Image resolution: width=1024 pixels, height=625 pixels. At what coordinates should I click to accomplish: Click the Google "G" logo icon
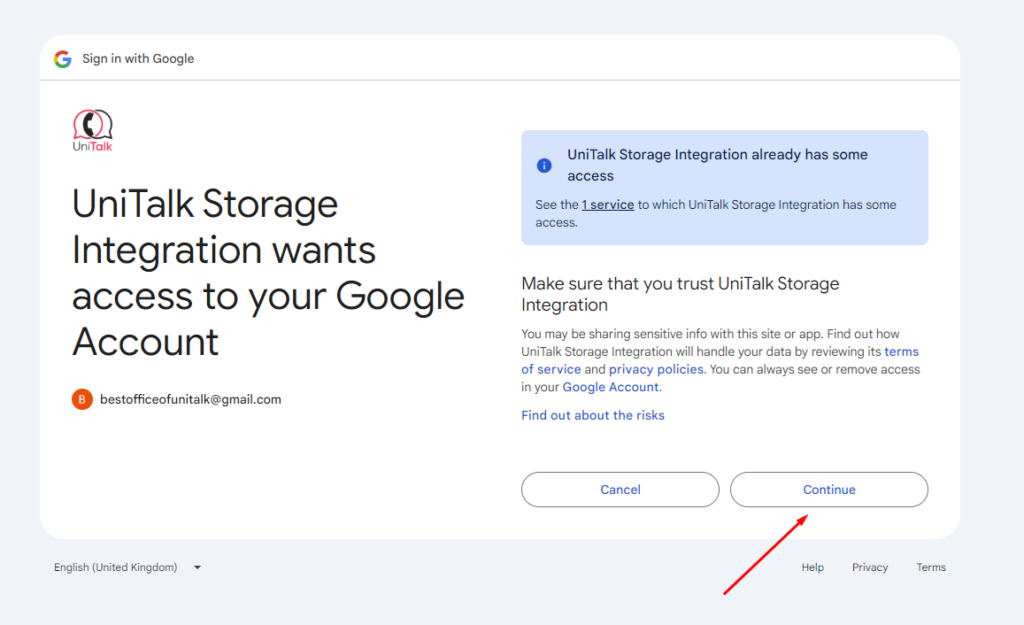coord(63,59)
